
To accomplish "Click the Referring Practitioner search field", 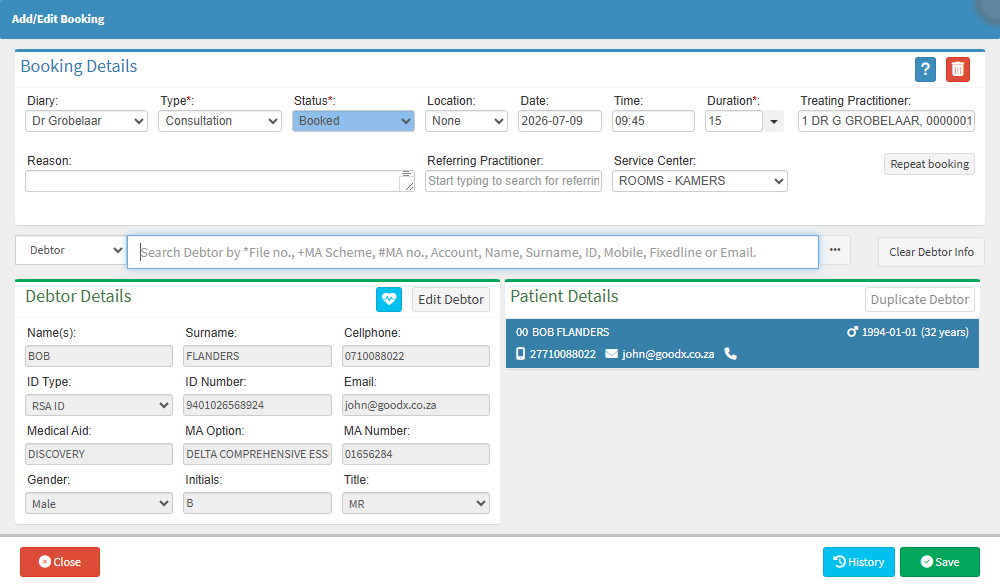I will 513,181.
